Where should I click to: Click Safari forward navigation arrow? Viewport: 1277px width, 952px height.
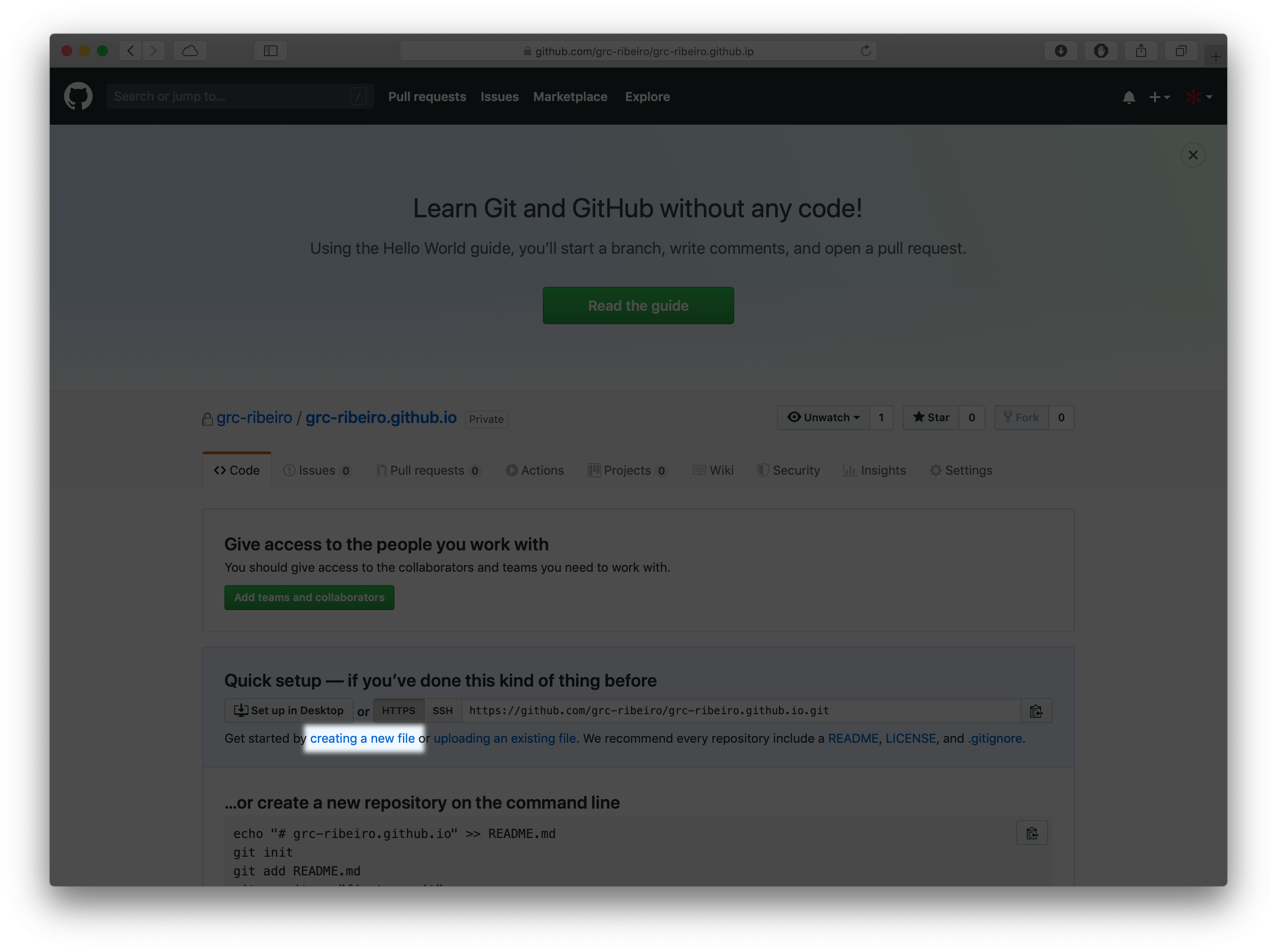click(x=153, y=51)
